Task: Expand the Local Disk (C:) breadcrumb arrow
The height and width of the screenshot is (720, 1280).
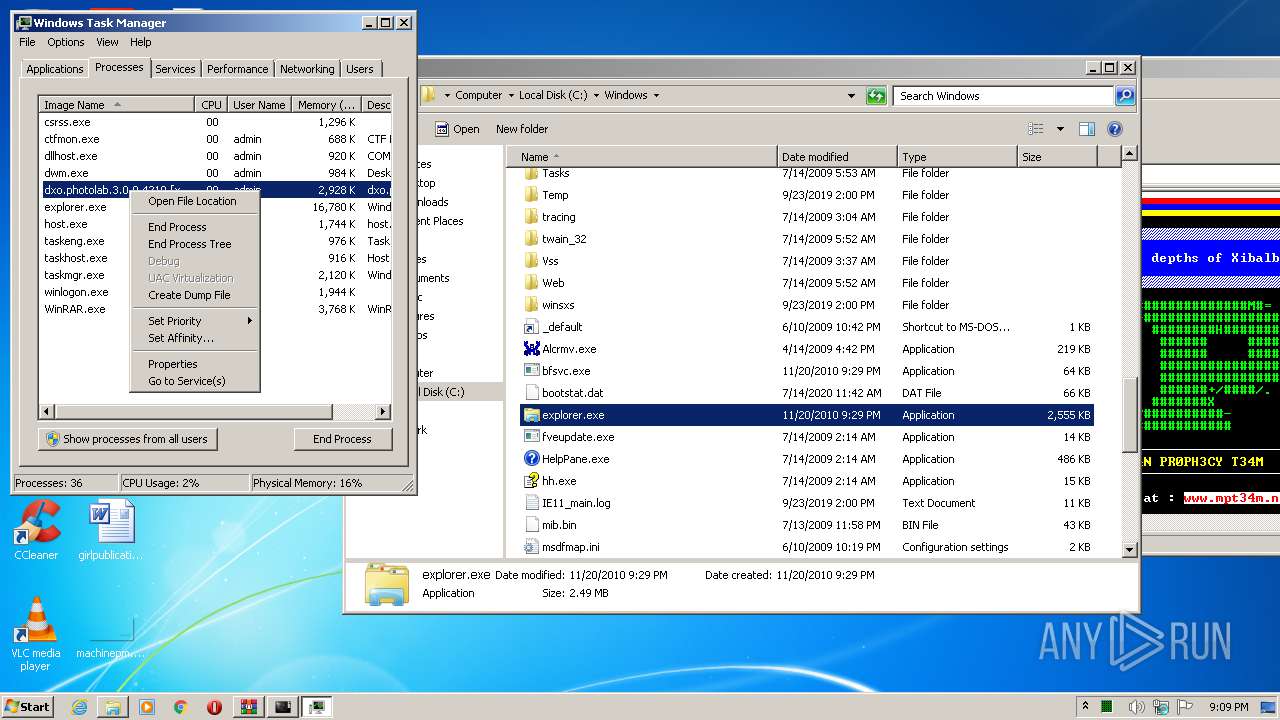Action: [596, 96]
